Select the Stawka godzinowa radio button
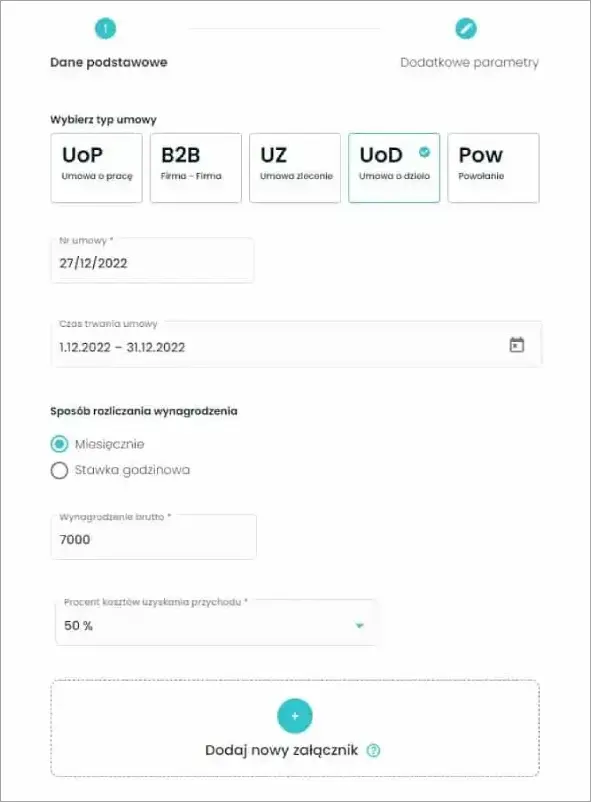The image size is (591, 802). point(59,469)
